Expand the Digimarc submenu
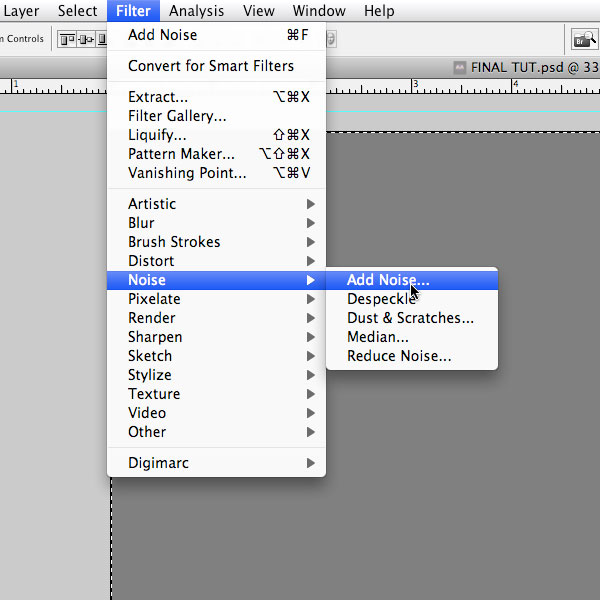 tap(217, 463)
